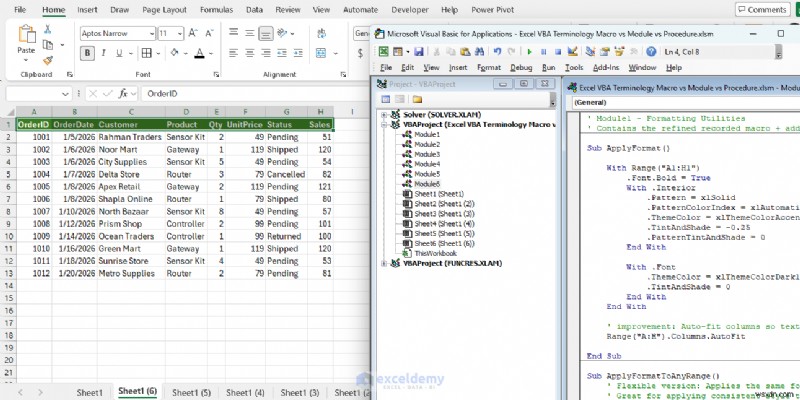Open the Paste options dropdown arrow
This screenshot has height=400, width=800.
click(26, 60)
